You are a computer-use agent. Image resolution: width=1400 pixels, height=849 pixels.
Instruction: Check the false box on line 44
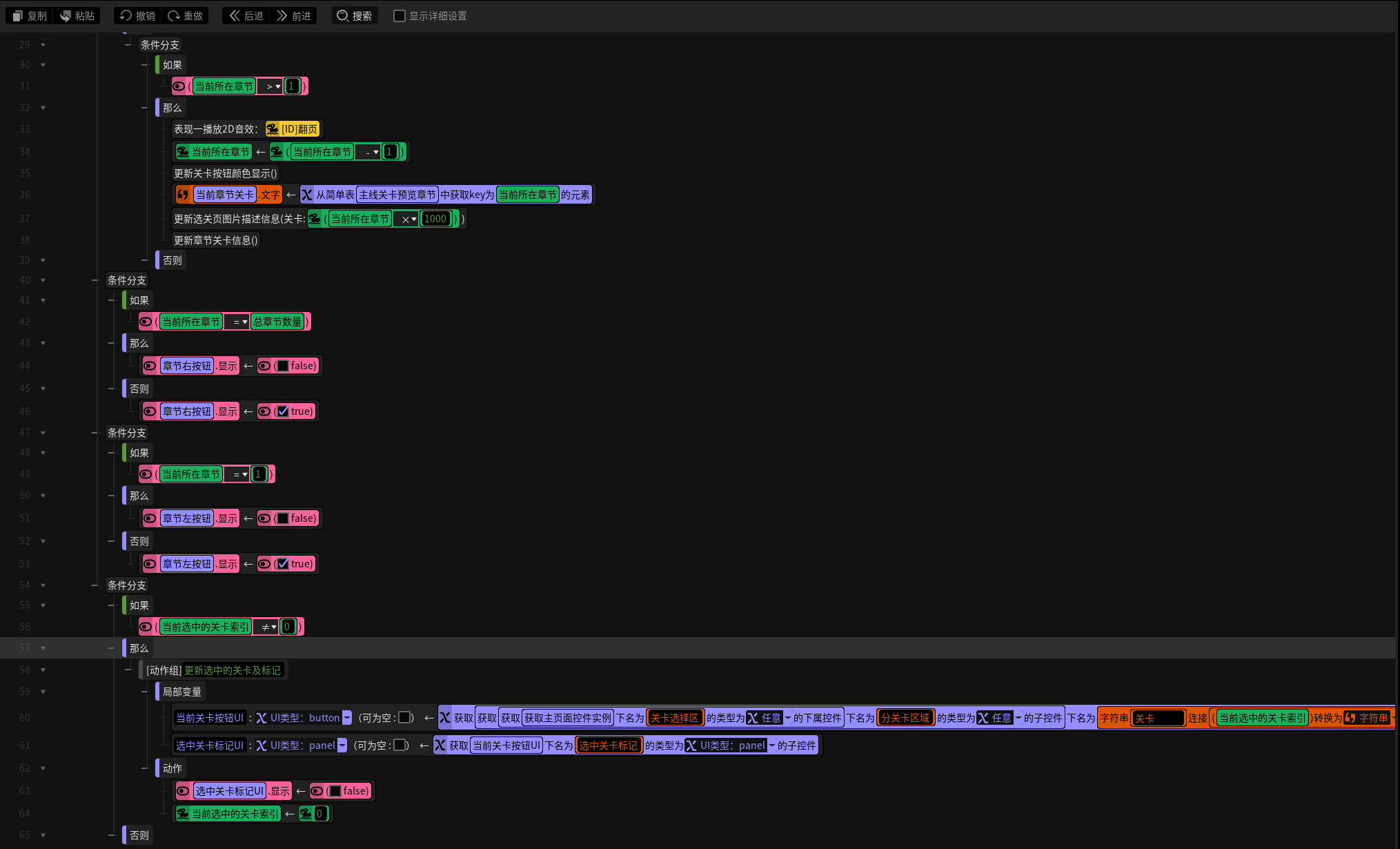(283, 366)
